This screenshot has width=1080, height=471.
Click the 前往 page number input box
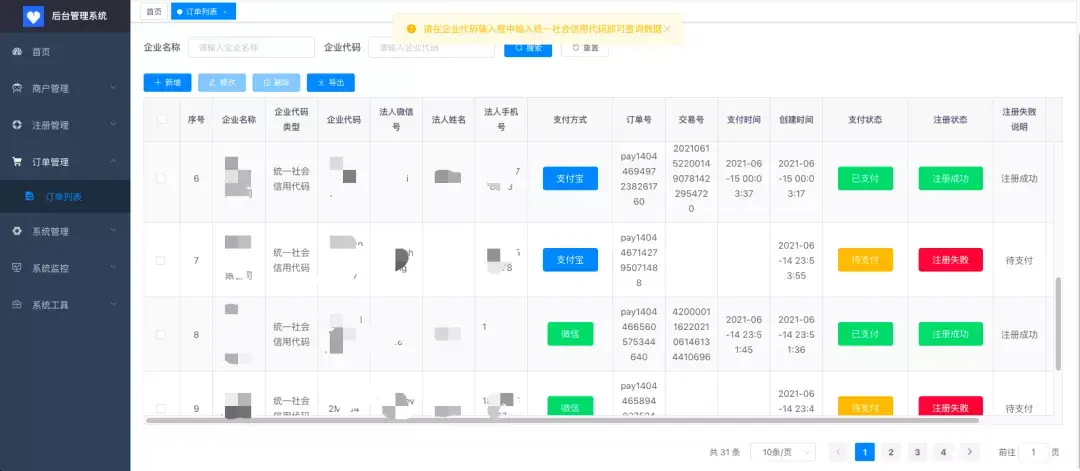point(1034,452)
